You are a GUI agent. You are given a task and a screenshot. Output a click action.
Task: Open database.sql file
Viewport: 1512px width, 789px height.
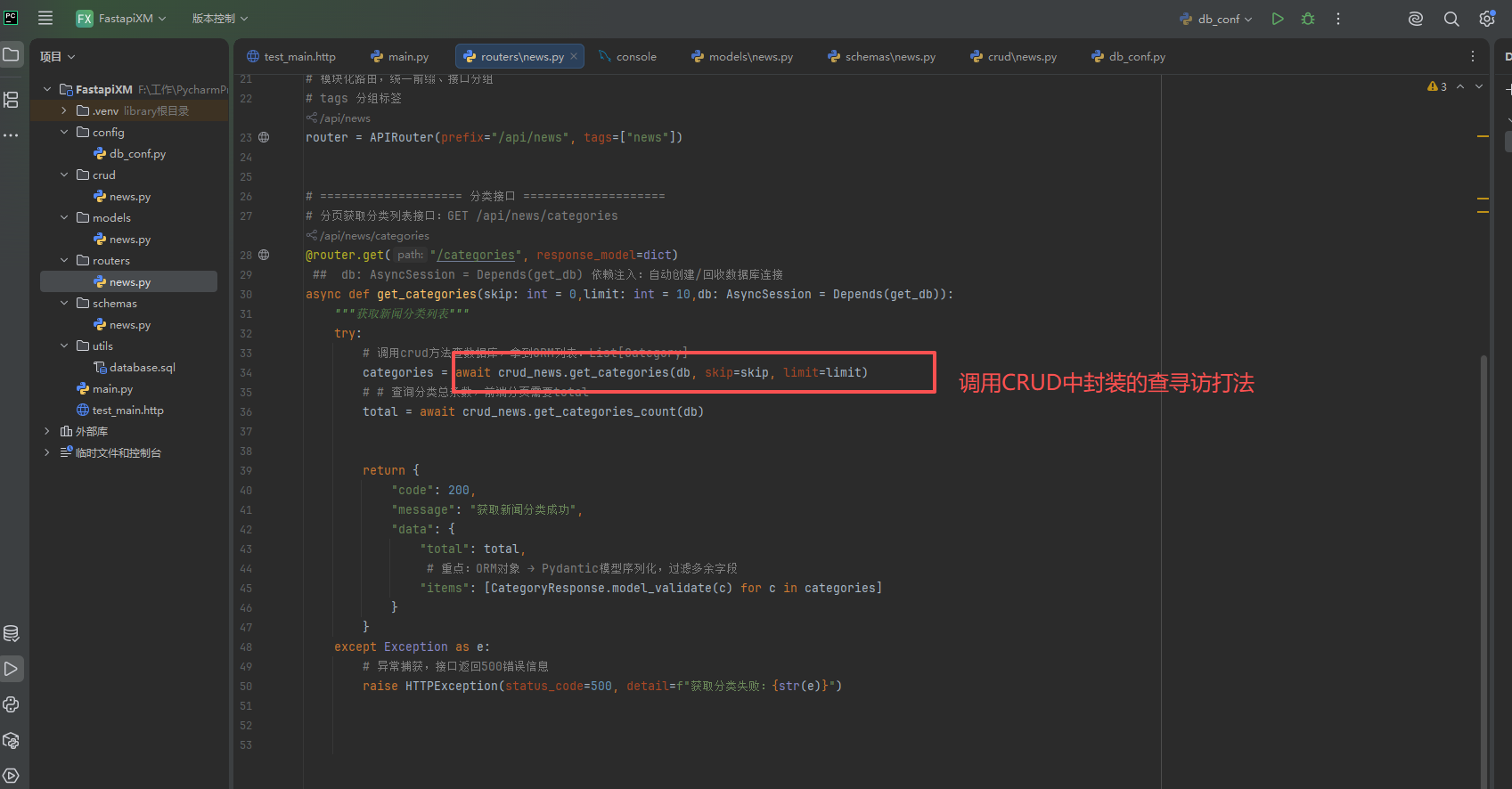135,367
